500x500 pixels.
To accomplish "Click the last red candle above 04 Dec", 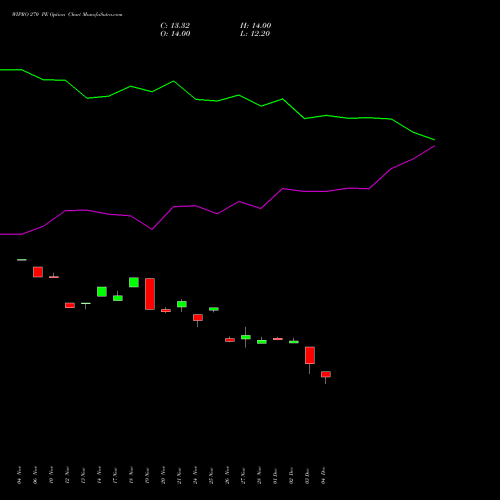I will click(x=326, y=374).
